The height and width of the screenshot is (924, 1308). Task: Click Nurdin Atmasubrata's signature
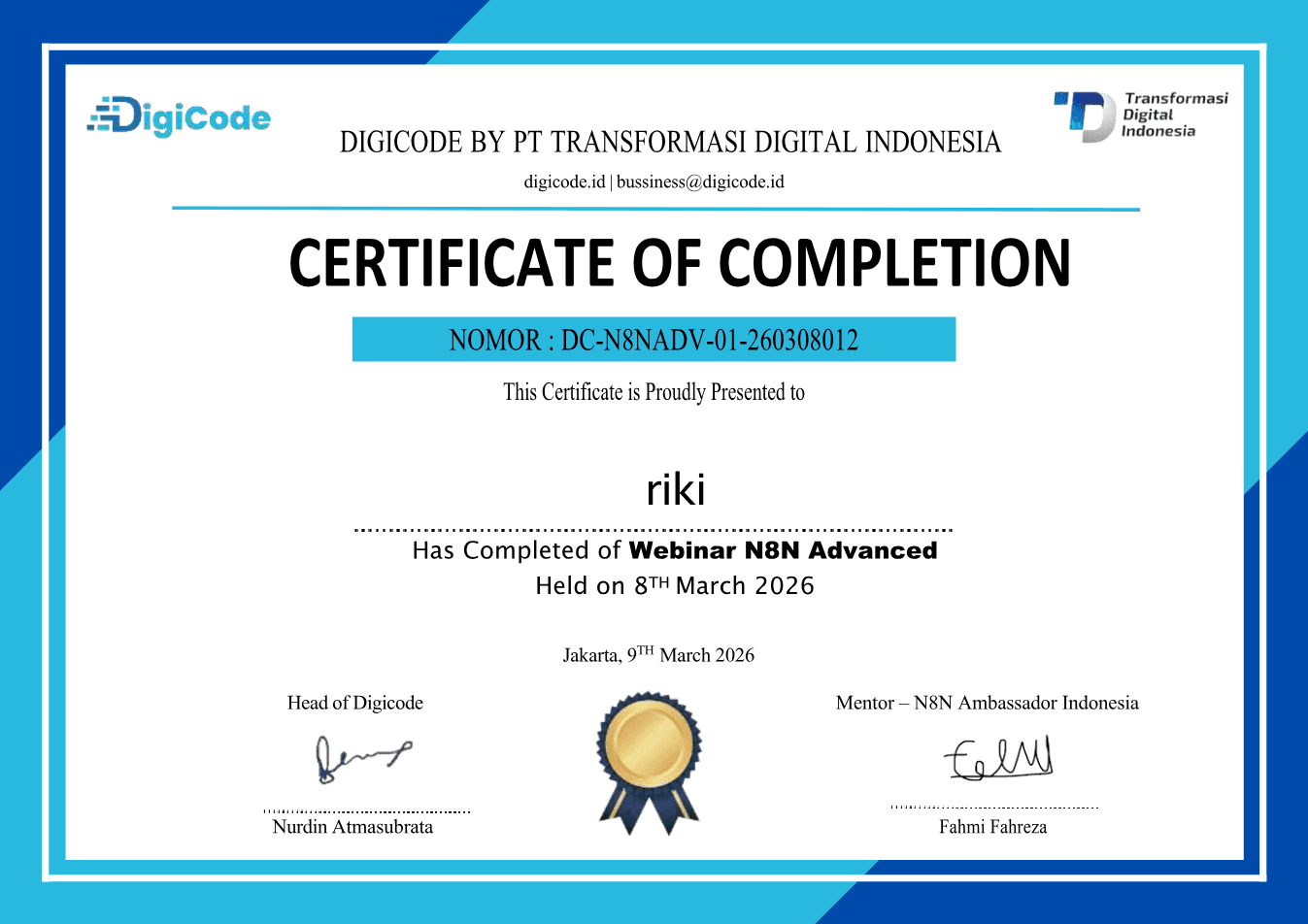[363, 759]
